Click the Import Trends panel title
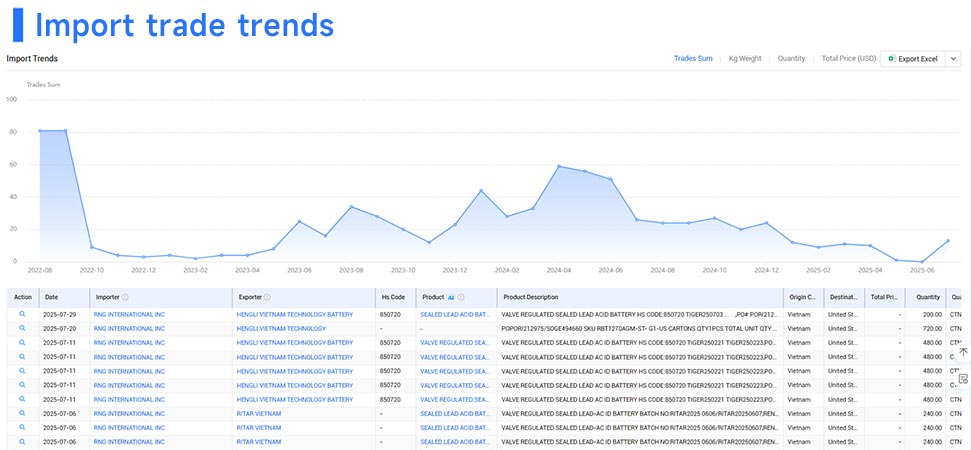The width and height of the screenshot is (971, 450). [32, 59]
